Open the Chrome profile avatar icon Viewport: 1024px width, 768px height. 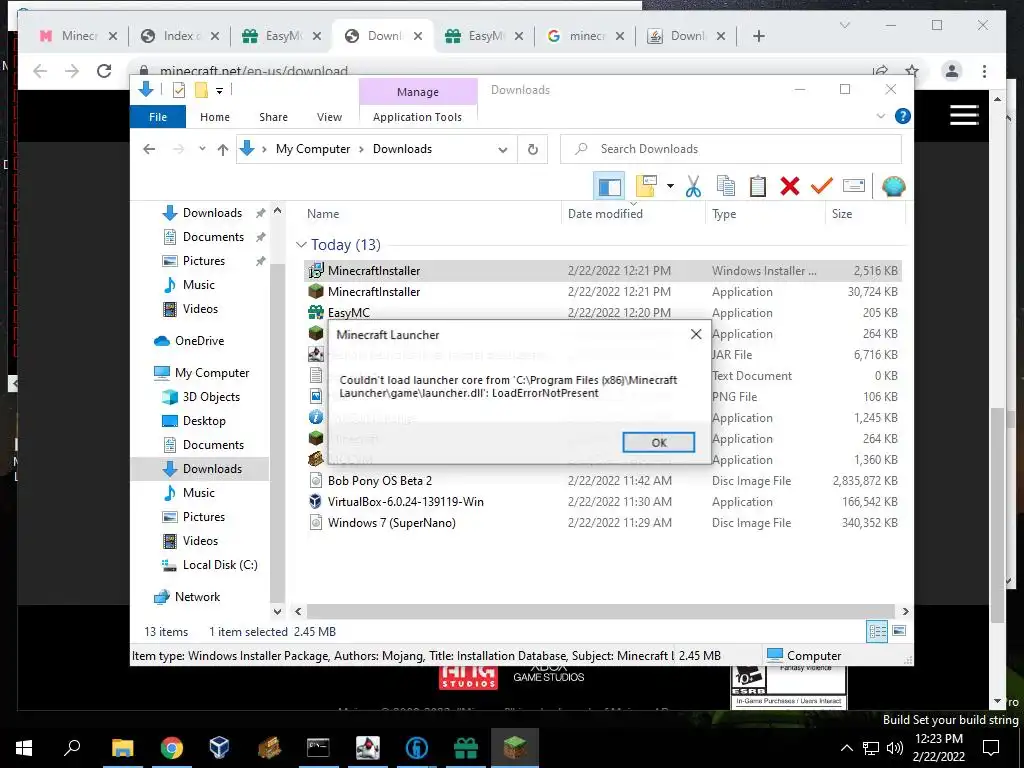[952, 71]
